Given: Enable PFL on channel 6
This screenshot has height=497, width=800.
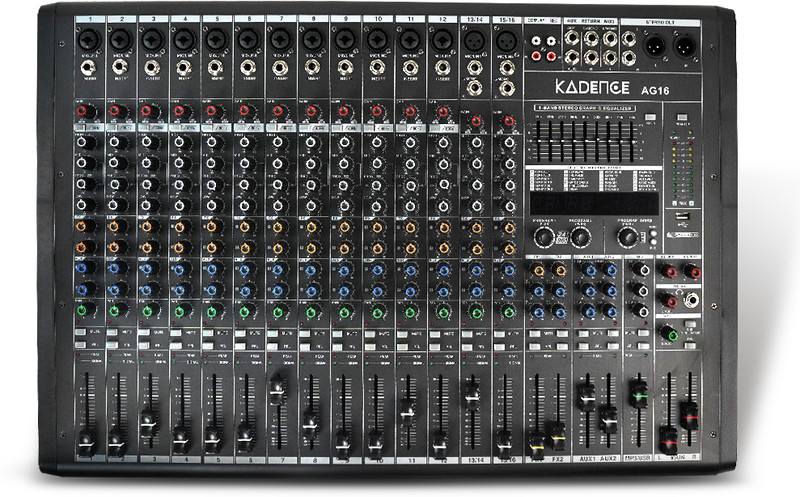Looking at the screenshot, I should 240,345.
